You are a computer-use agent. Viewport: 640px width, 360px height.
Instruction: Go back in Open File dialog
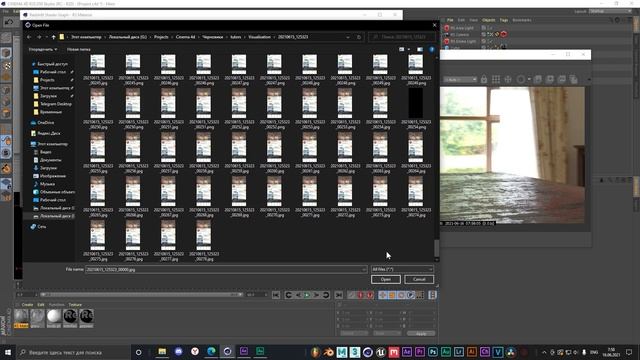click(x=29, y=37)
